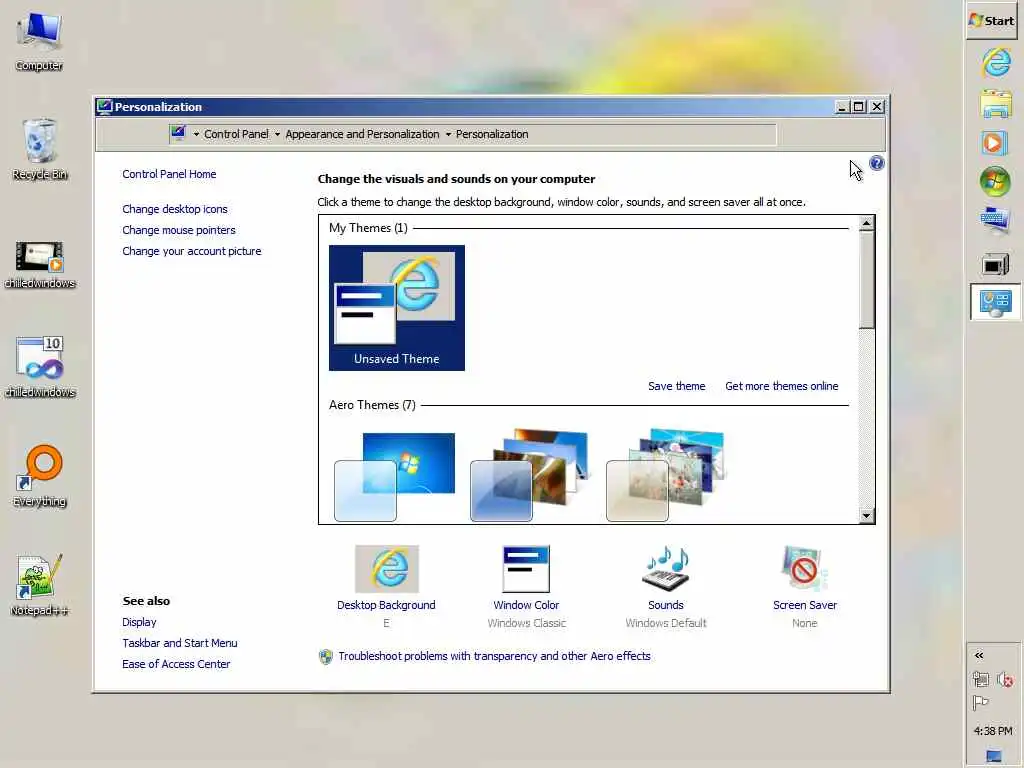Expand dropdown arrow before Control Panel
The height and width of the screenshot is (768, 1024).
(196, 134)
